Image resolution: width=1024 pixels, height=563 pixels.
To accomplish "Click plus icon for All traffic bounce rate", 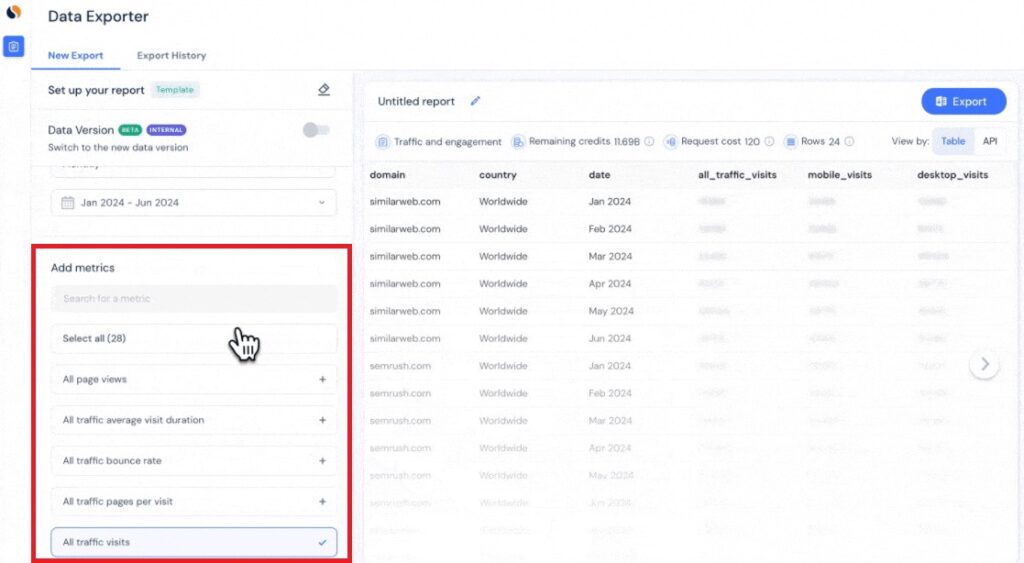I will tap(323, 460).
